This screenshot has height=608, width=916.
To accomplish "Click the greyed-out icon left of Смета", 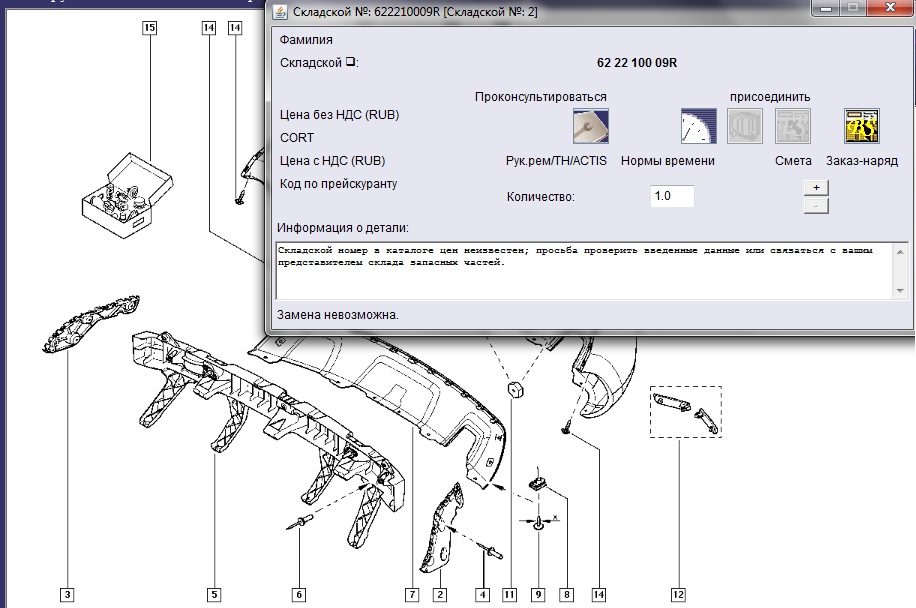I will point(744,126).
